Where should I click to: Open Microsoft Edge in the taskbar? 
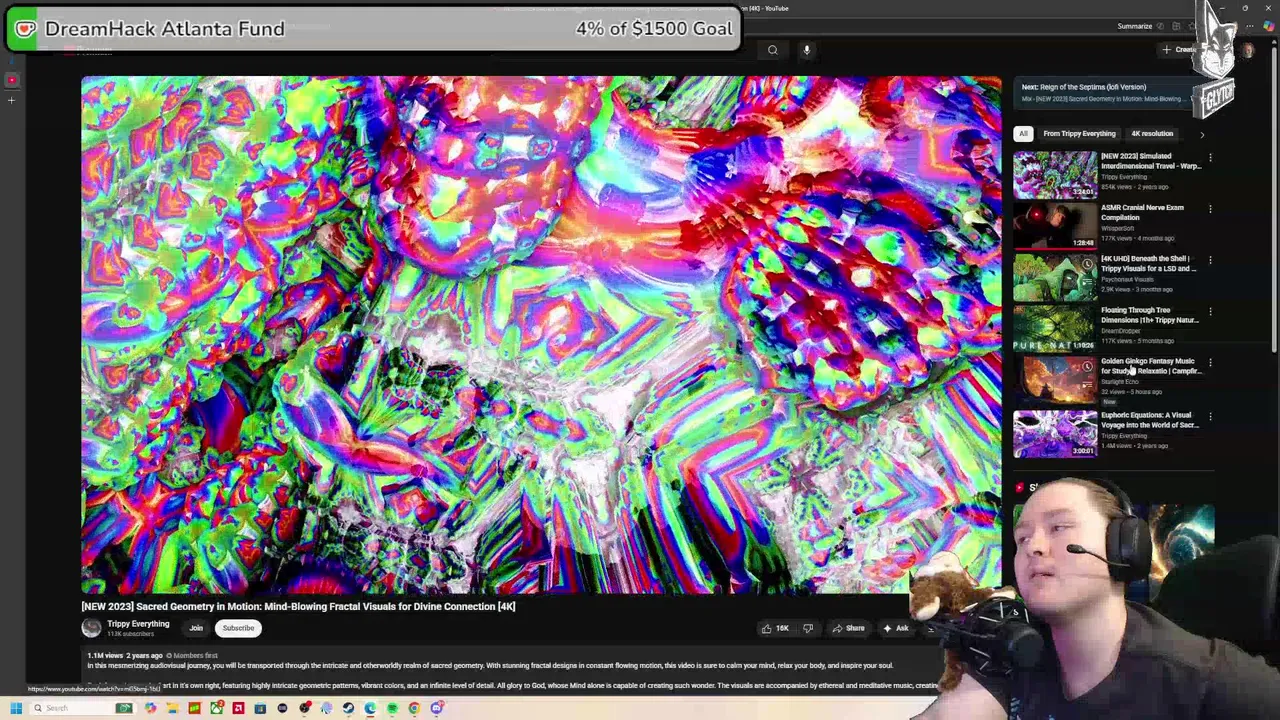pyautogui.click(x=370, y=708)
